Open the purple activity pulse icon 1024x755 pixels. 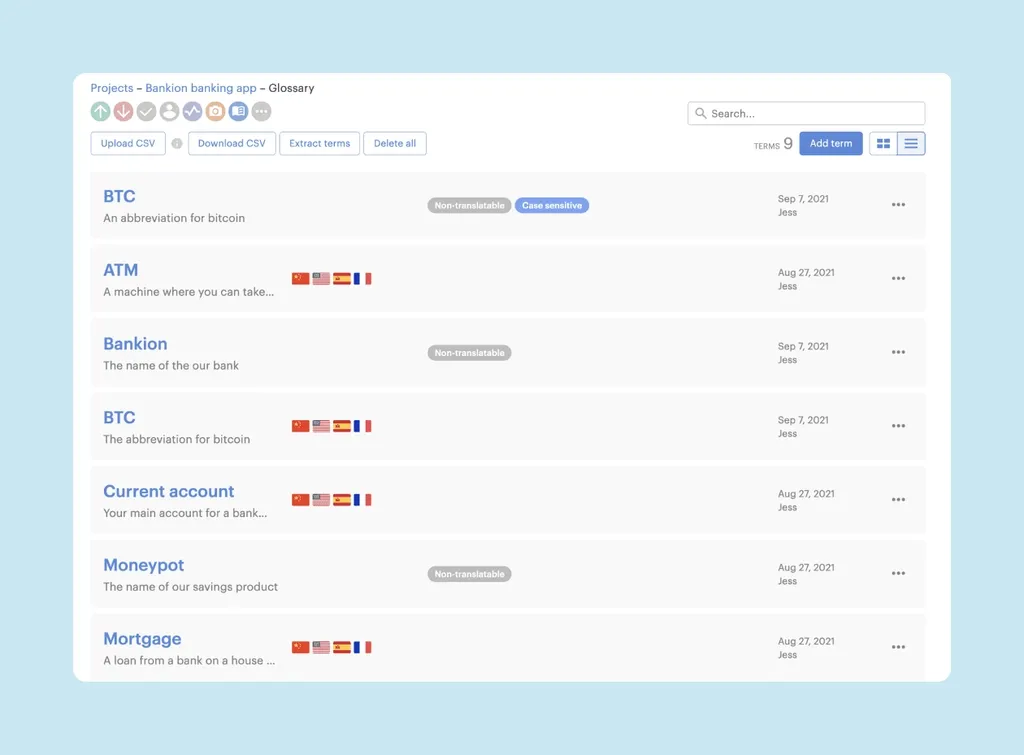(192, 112)
